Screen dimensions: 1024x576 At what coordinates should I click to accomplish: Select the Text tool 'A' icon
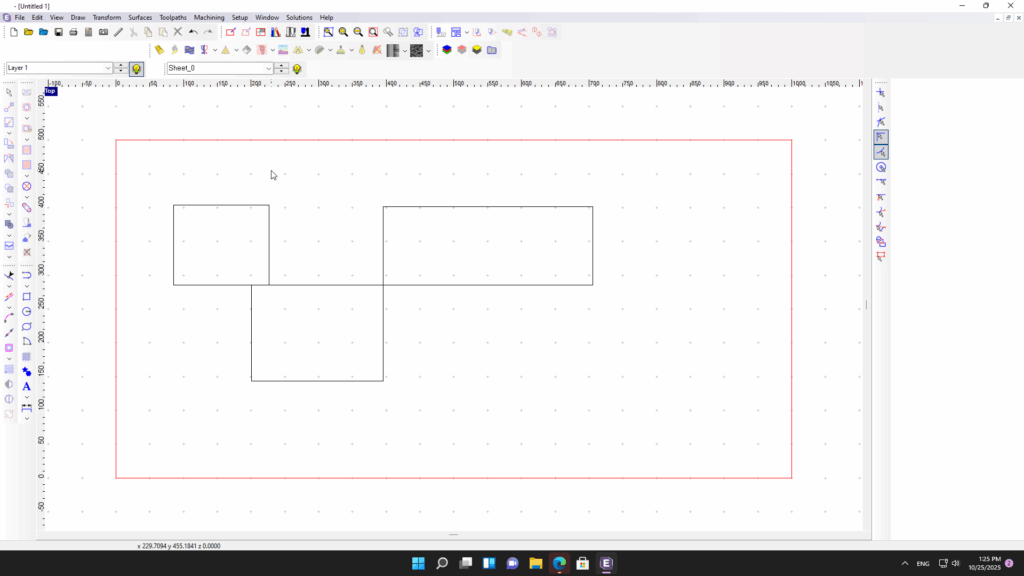click(x=26, y=386)
